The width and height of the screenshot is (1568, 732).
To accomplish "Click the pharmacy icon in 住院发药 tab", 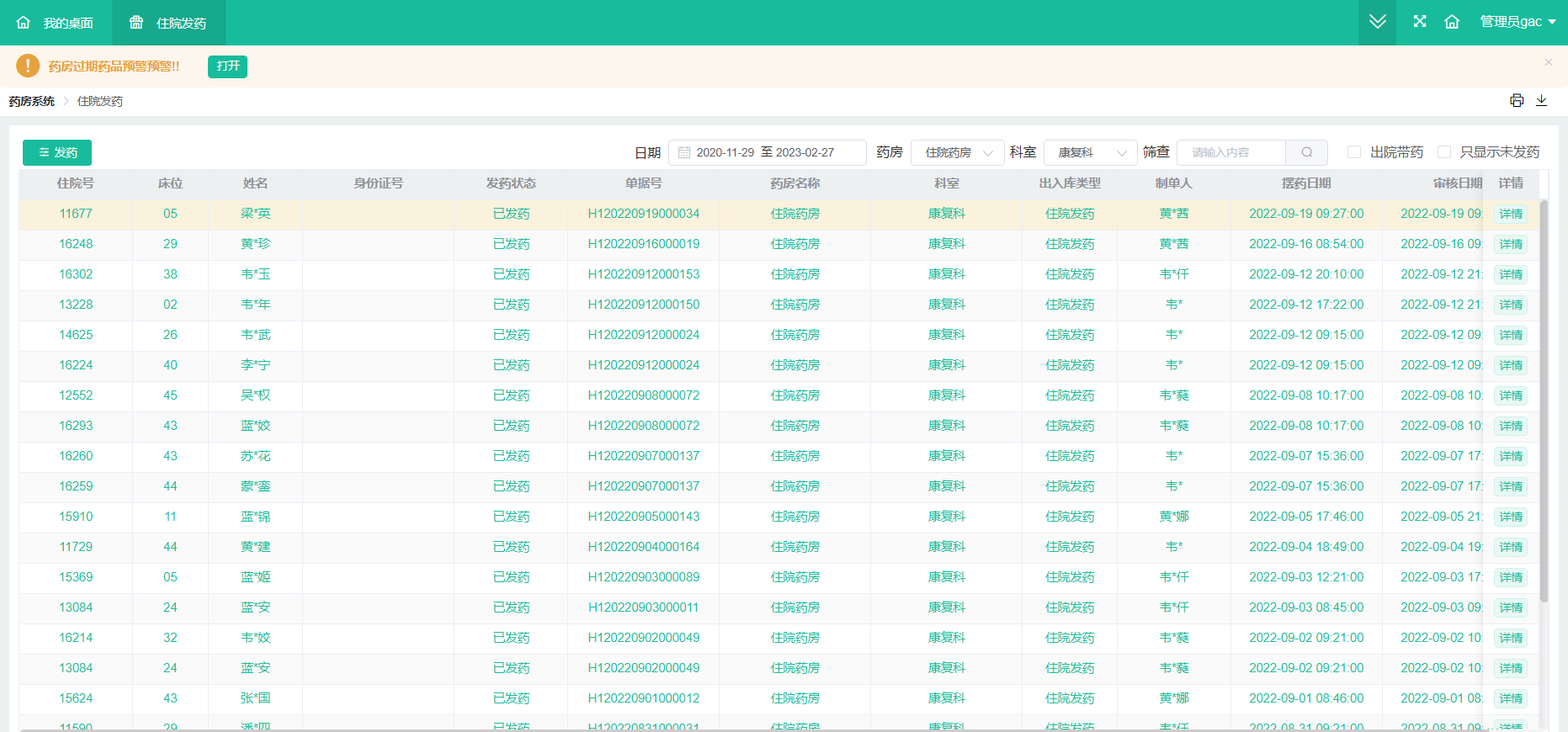I will coord(136,23).
